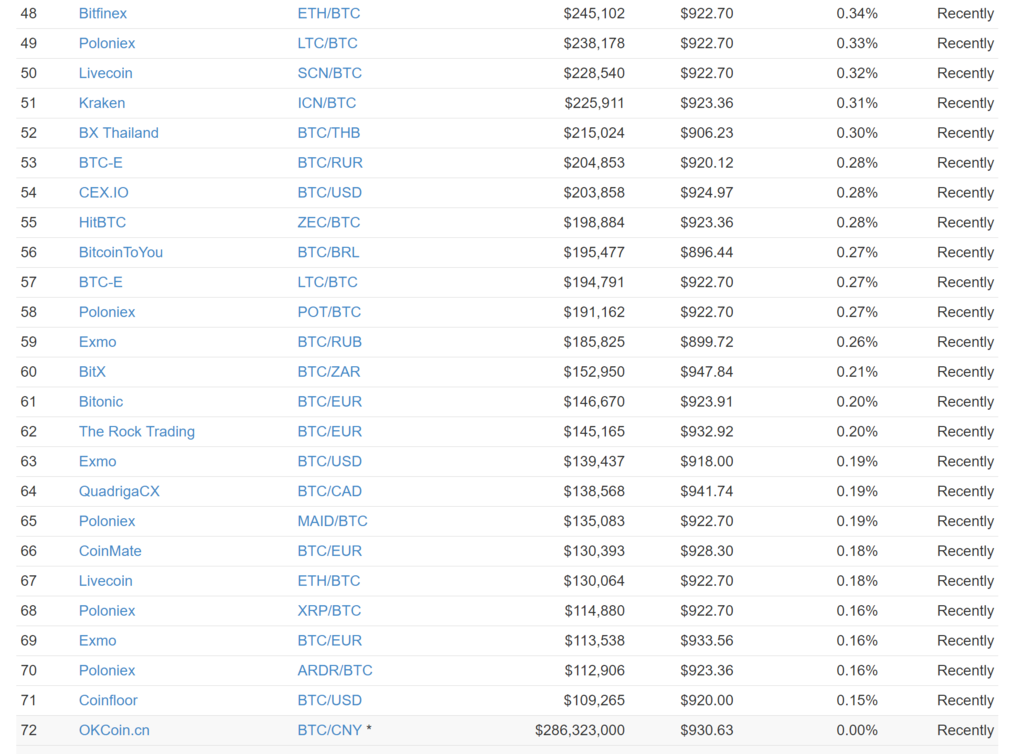This screenshot has width=1024, height=754.
Task: Go to the BitcoinToYou exchange
Action: click(x=120, y=252)
